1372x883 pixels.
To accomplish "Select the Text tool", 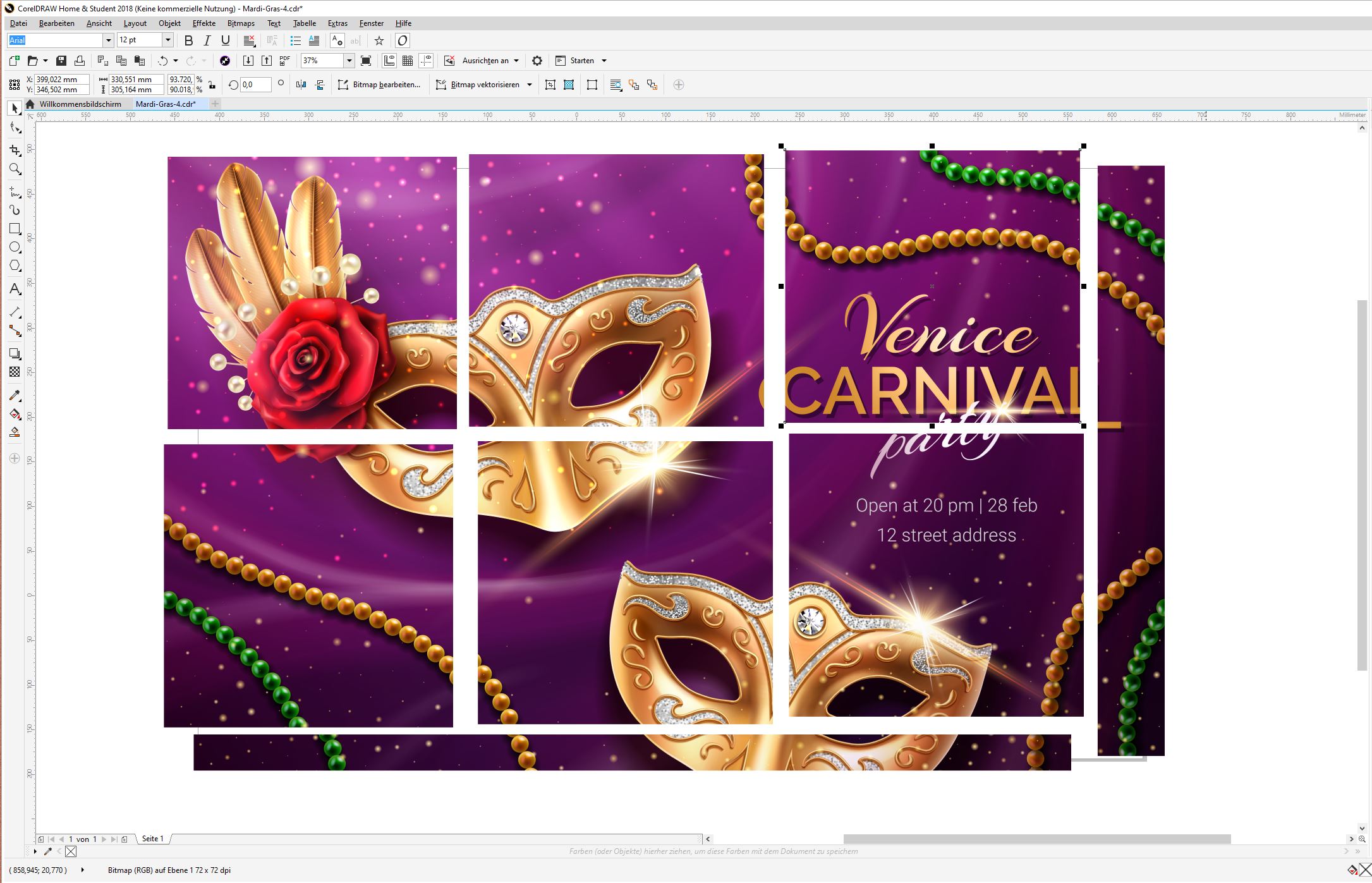I will [x=15, y=289].
